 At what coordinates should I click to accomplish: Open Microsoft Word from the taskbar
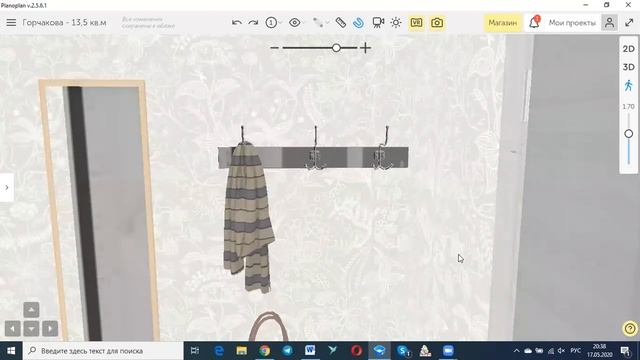pyautogui.click(x=310, y=351)
